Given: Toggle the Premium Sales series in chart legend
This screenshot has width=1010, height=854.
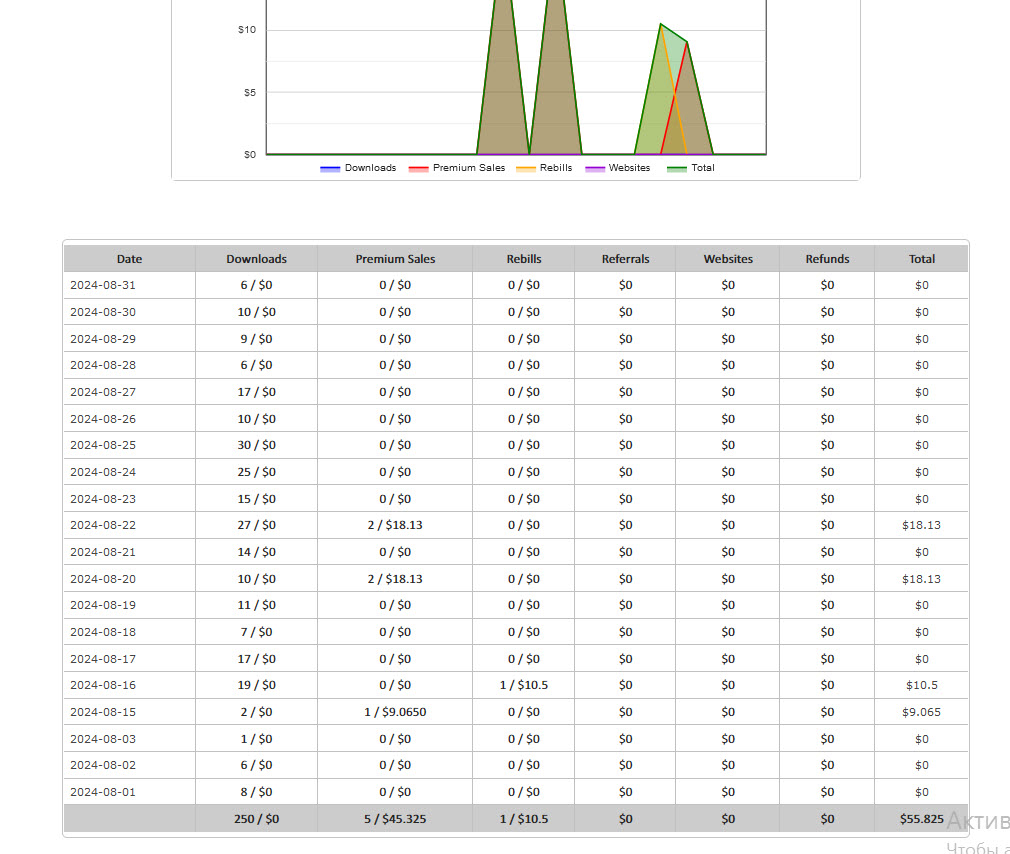Looking at the screenshot, I should pos(457,168).
